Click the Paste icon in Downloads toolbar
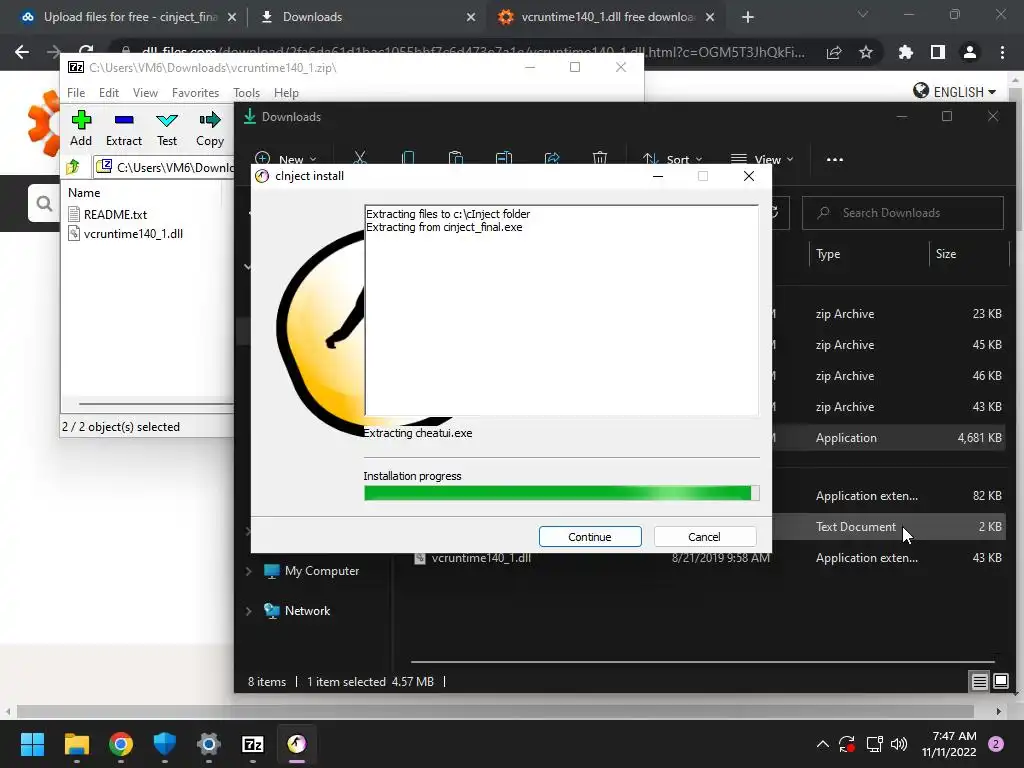This screenshot has height=768, width=1024. coord(456,159)
